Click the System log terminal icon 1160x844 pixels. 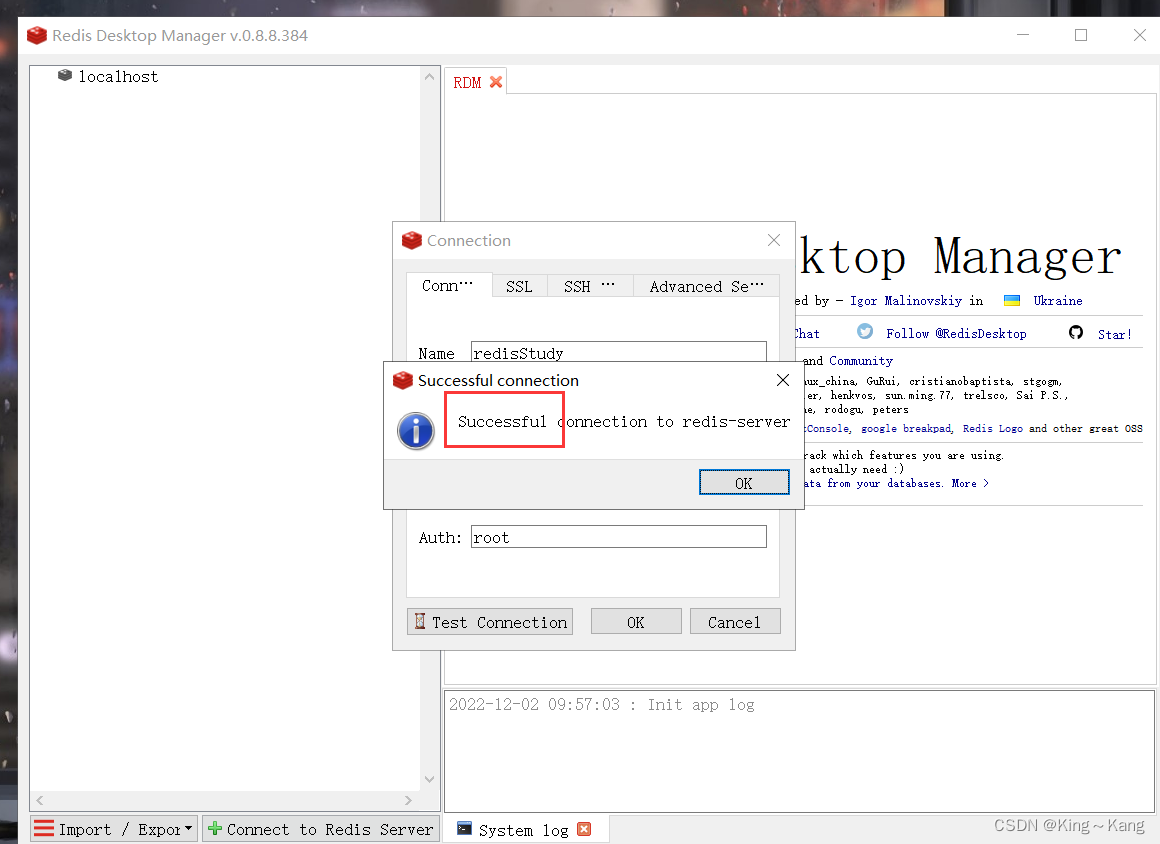(464, 828)
